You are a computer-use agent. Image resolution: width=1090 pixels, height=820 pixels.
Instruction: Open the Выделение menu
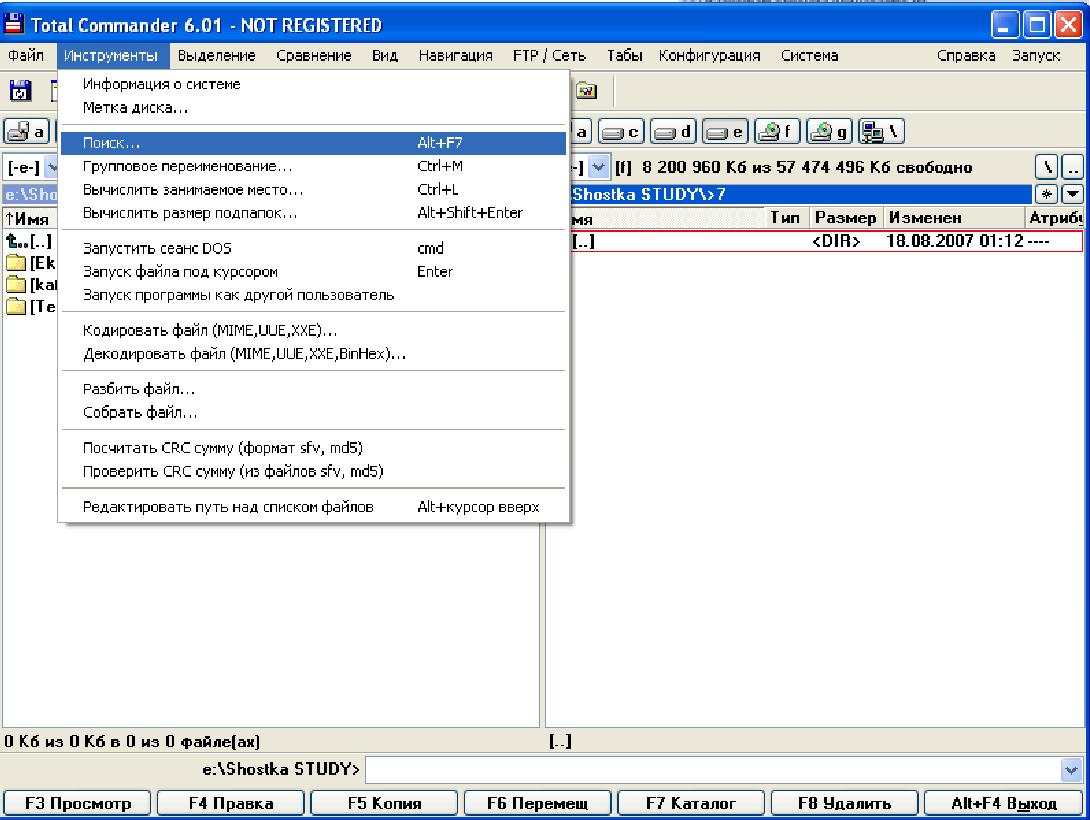216,56
